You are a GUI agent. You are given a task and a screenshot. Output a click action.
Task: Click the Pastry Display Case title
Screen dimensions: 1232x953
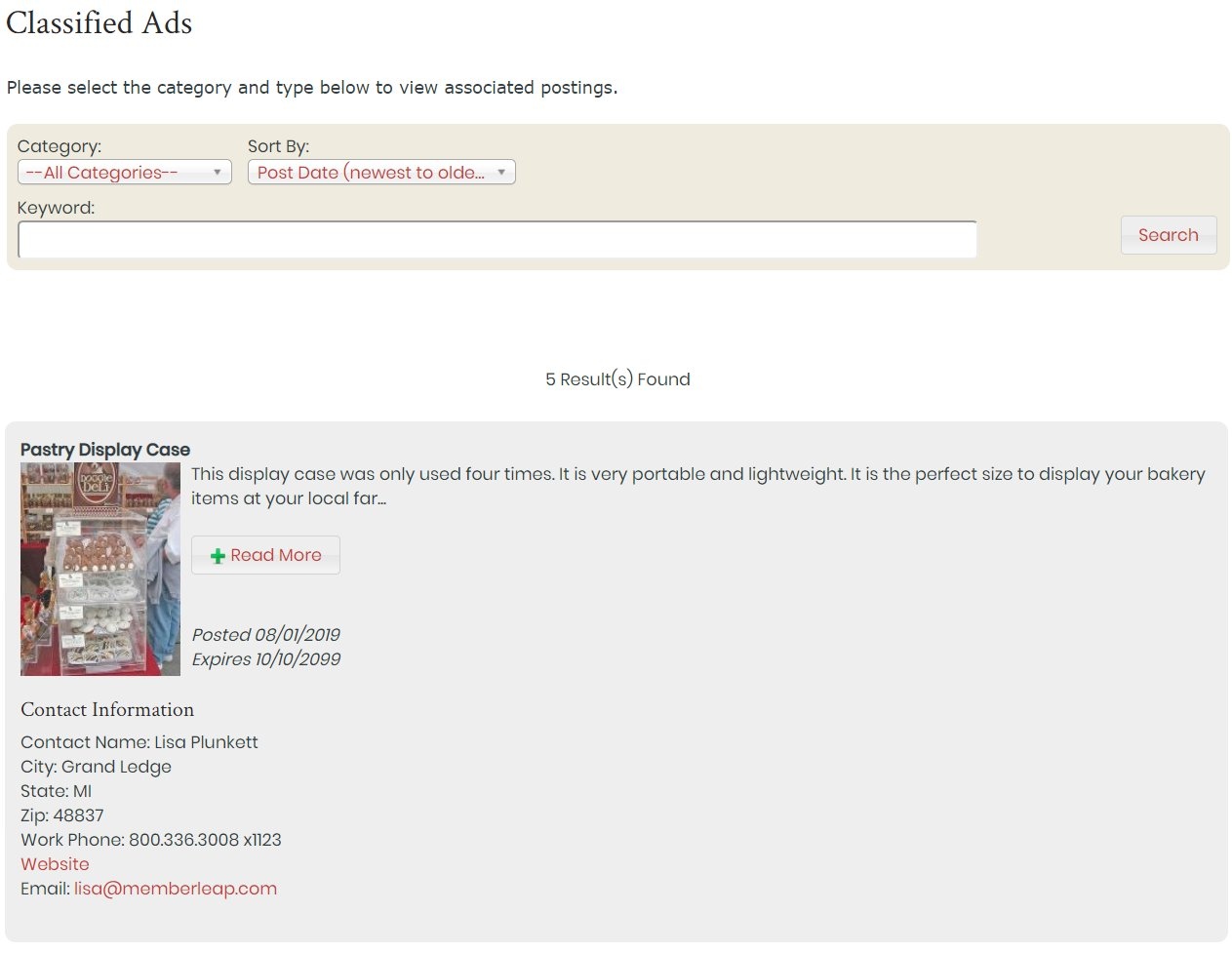(105, 450)
